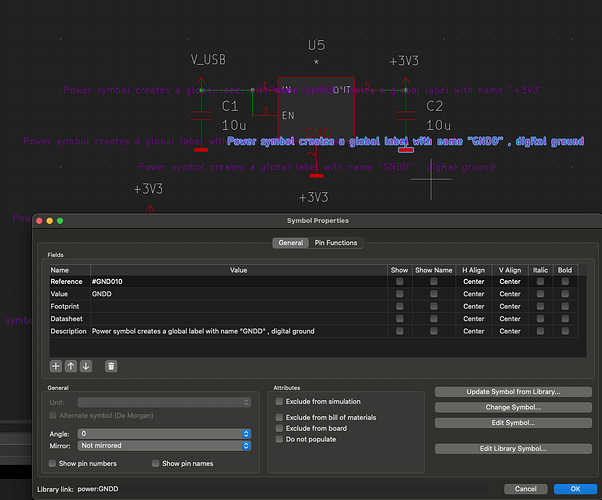Viewport: 602px width, 500px height.
Task: Click the Name column header
Action: [70, 270]
